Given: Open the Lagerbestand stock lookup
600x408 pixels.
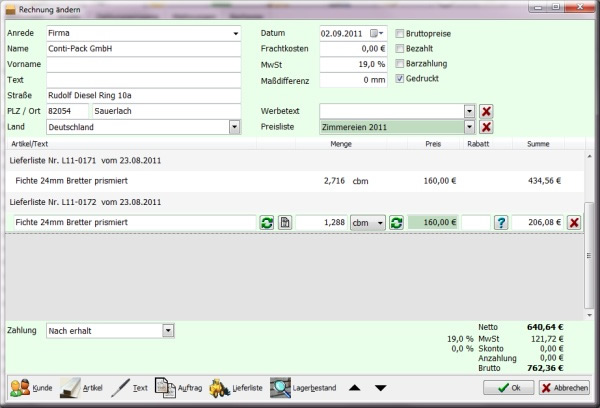Looking at the screenshot, I should click(303, 388).
